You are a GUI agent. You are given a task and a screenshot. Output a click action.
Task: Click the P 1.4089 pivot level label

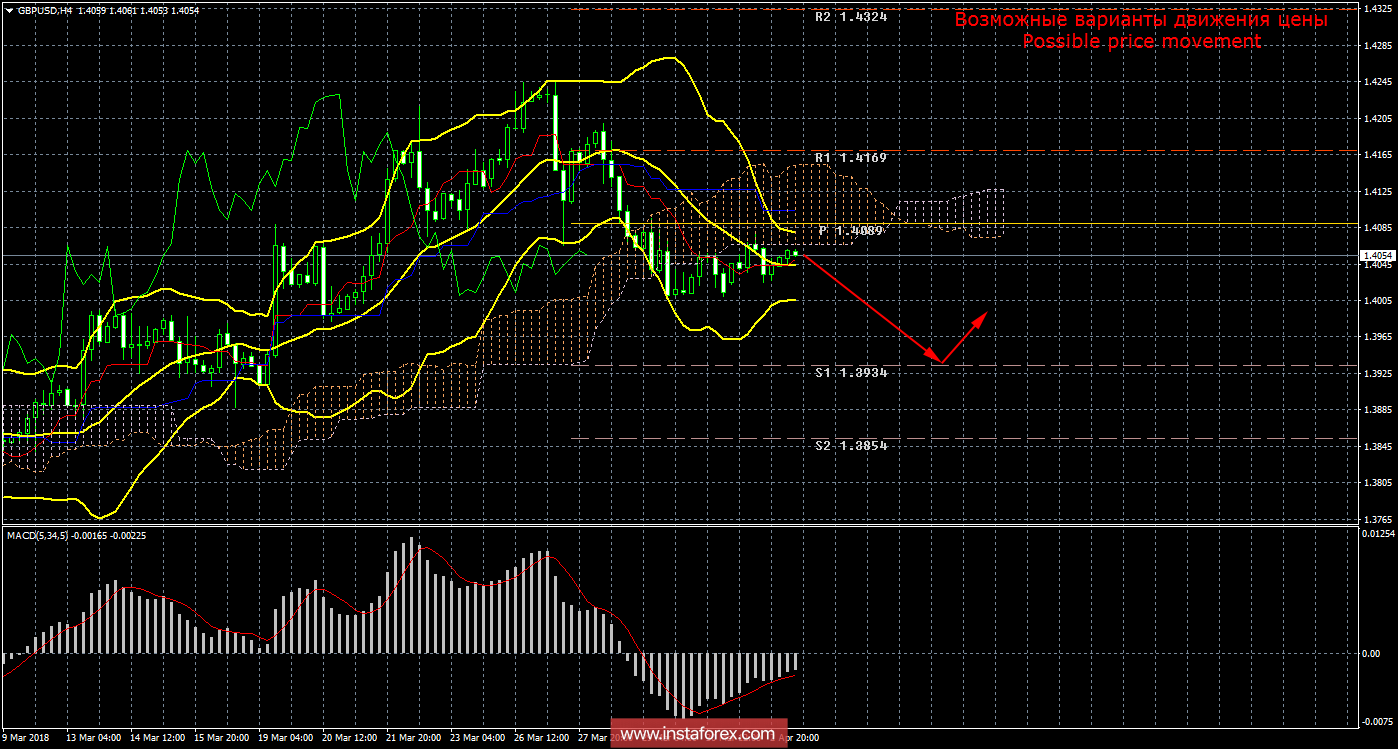tap(850, 231)
